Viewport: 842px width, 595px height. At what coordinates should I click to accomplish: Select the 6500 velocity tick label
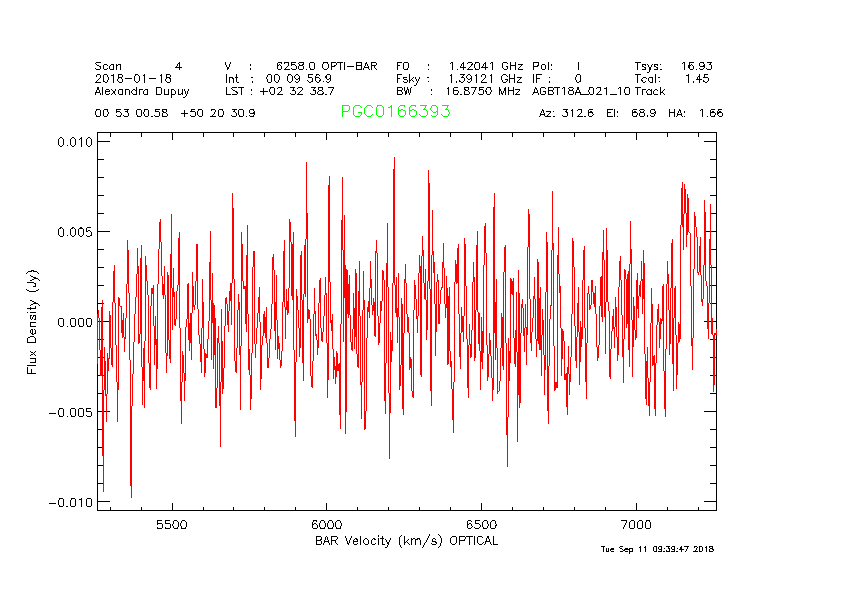(x=482, y=524)
